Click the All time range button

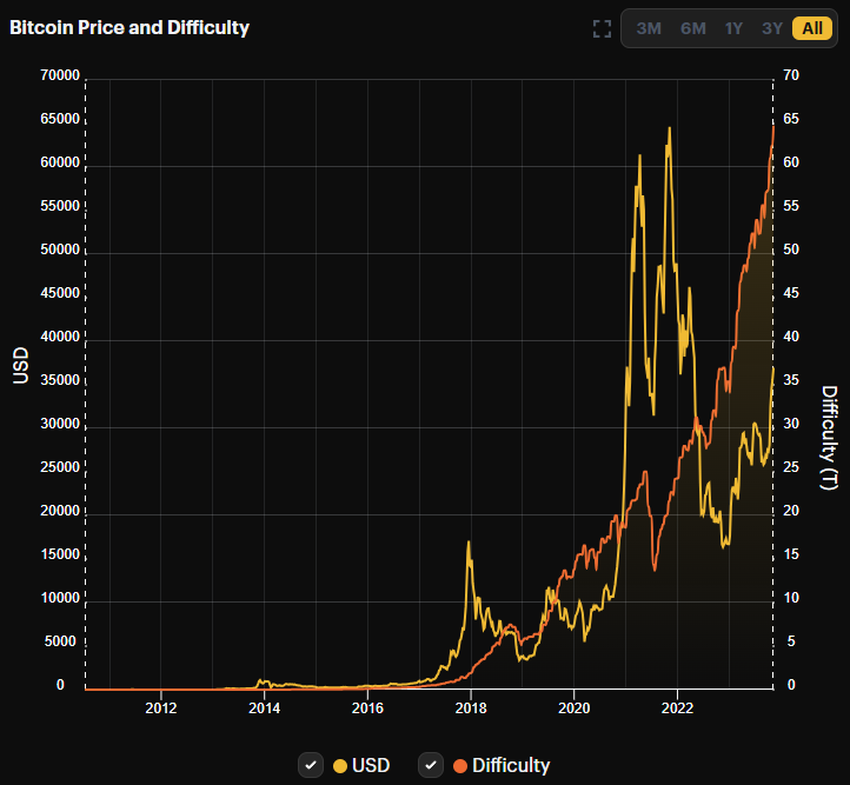pyautogui.click(x=812, y=28)
